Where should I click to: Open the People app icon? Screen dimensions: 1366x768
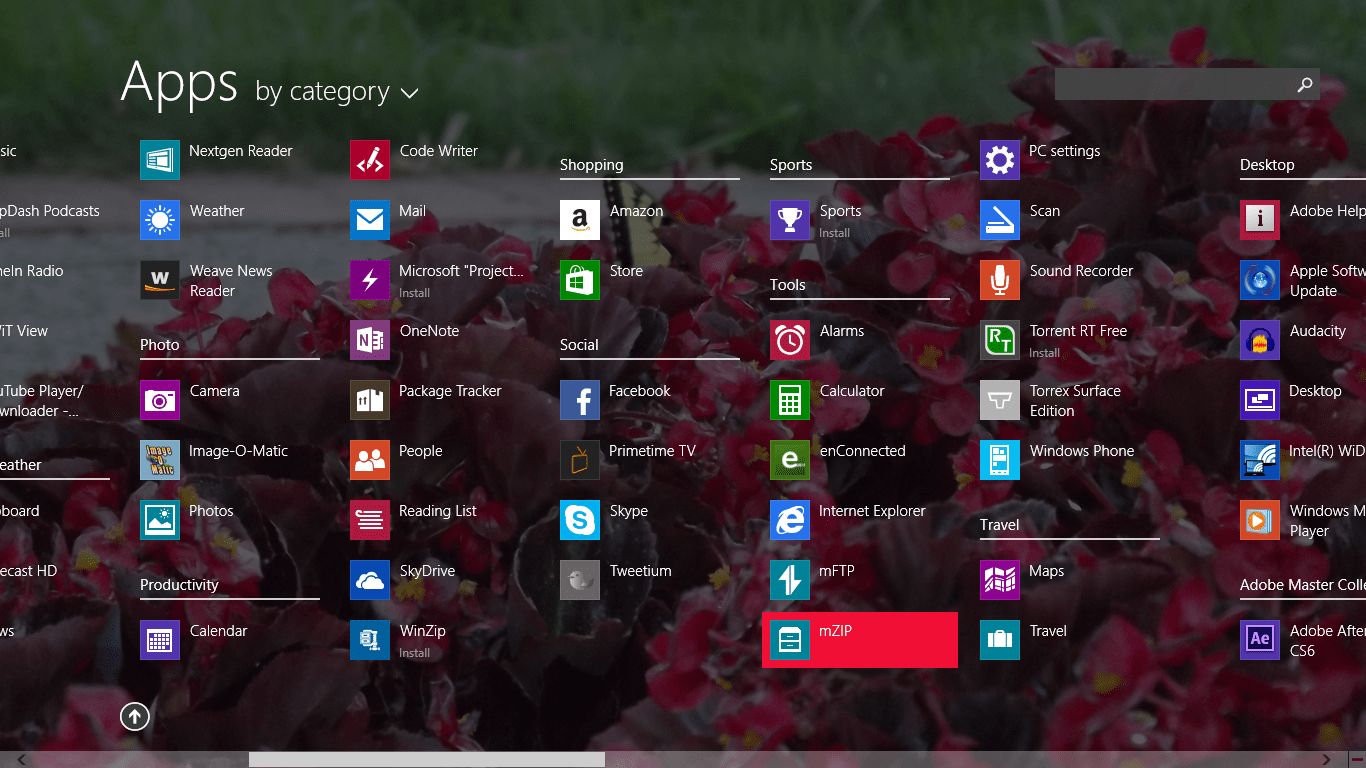coord(370,460)
